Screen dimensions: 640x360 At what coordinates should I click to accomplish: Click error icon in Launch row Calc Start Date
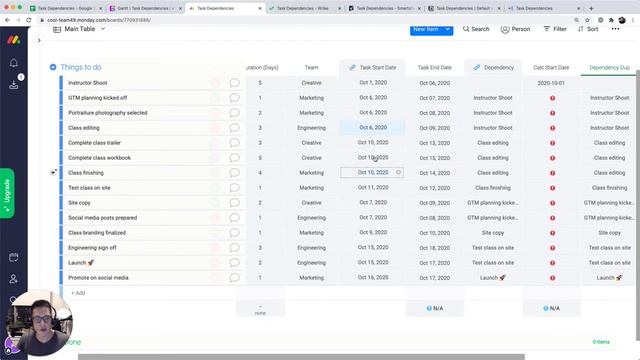pyautogui.click(x=552, y=263)
